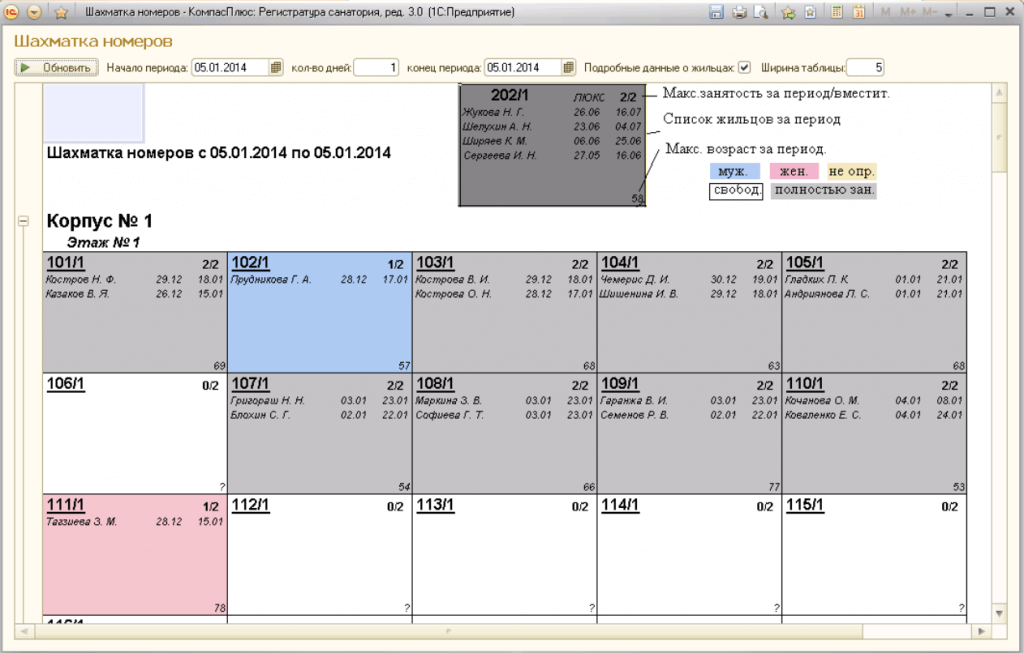Expand the title bar toolbar overflow arrow

click(x=948, y=14)
